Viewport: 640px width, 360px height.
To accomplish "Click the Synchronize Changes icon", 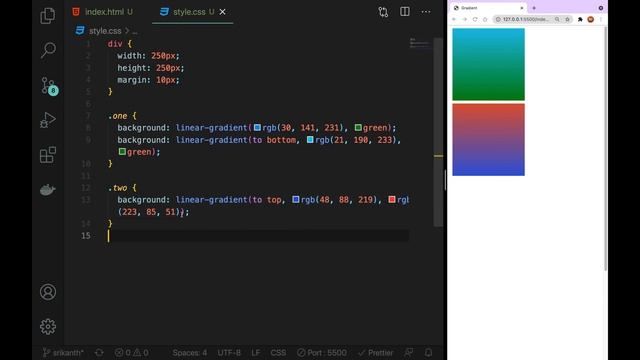I will coord(99,353).
